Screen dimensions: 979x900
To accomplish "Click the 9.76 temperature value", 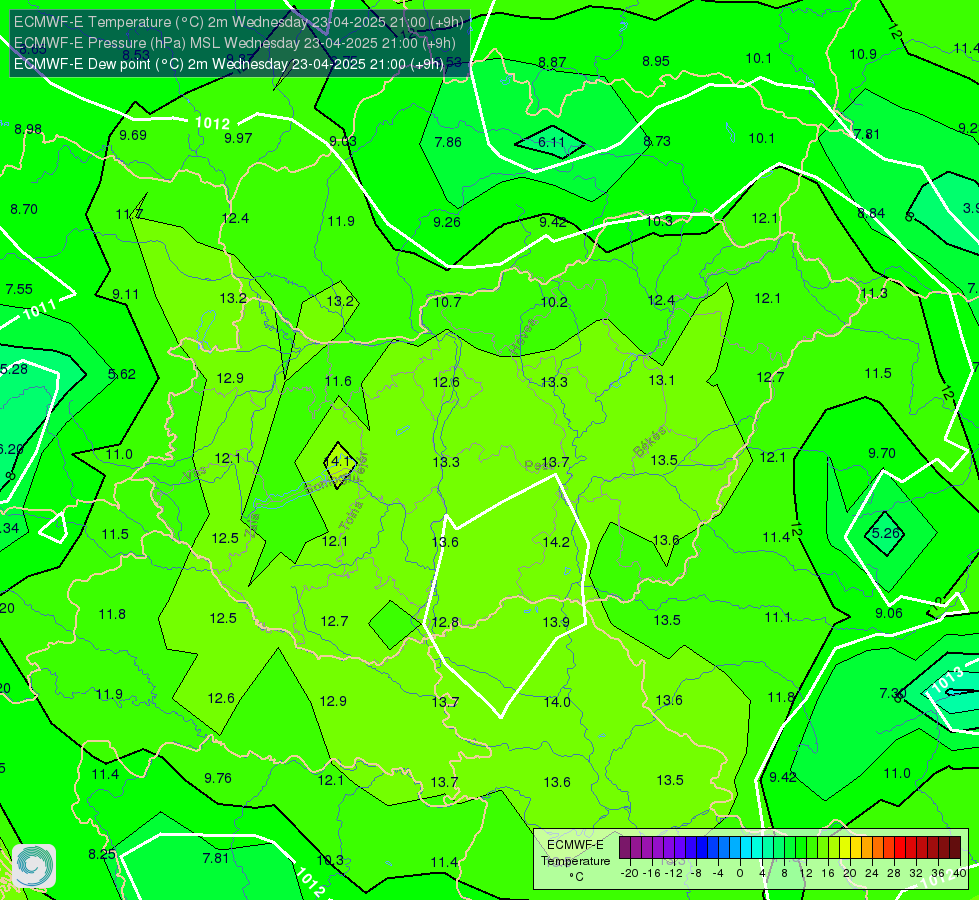I will tap(218, 778).
